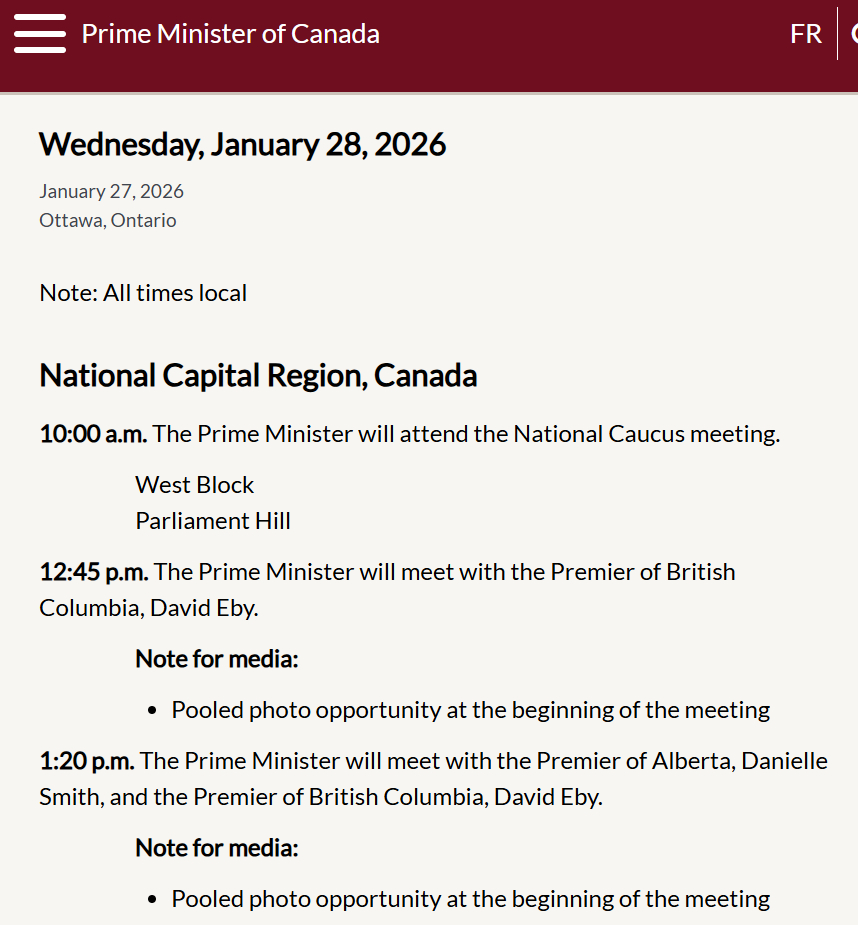Click the 1:20 p.m. time label

tap(87, 761)
